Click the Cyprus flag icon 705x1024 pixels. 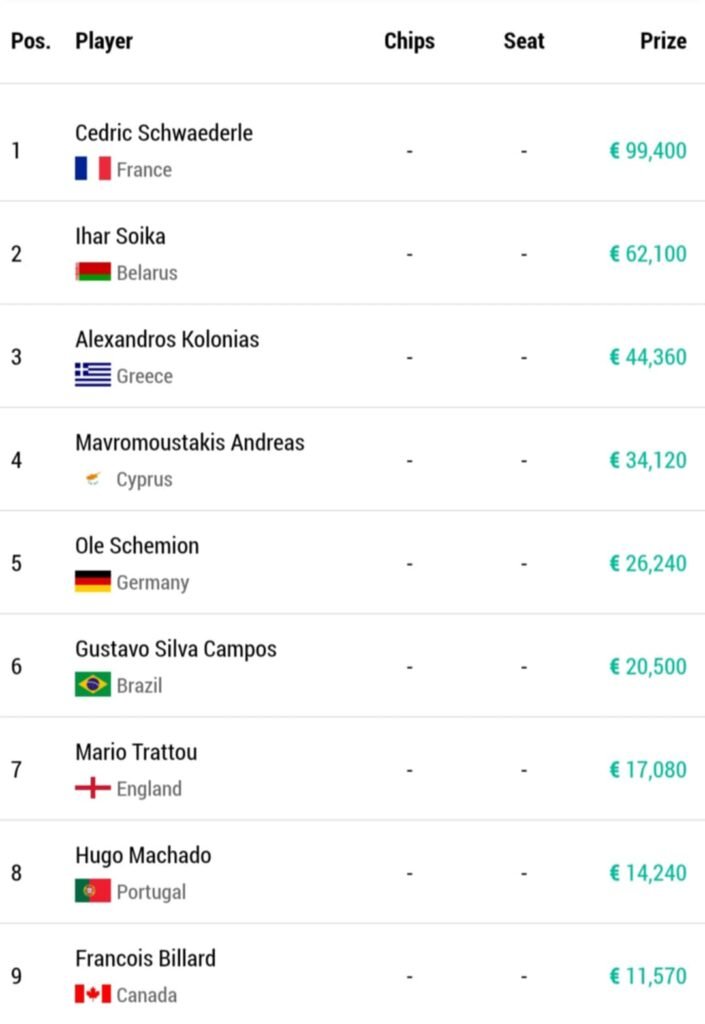pos(92,479)
